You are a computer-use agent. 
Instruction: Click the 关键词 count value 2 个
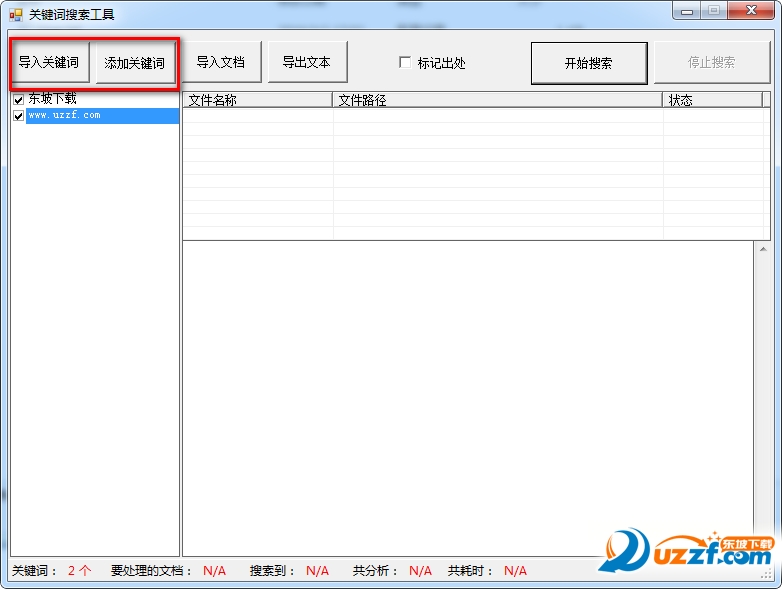click(80, 571)
